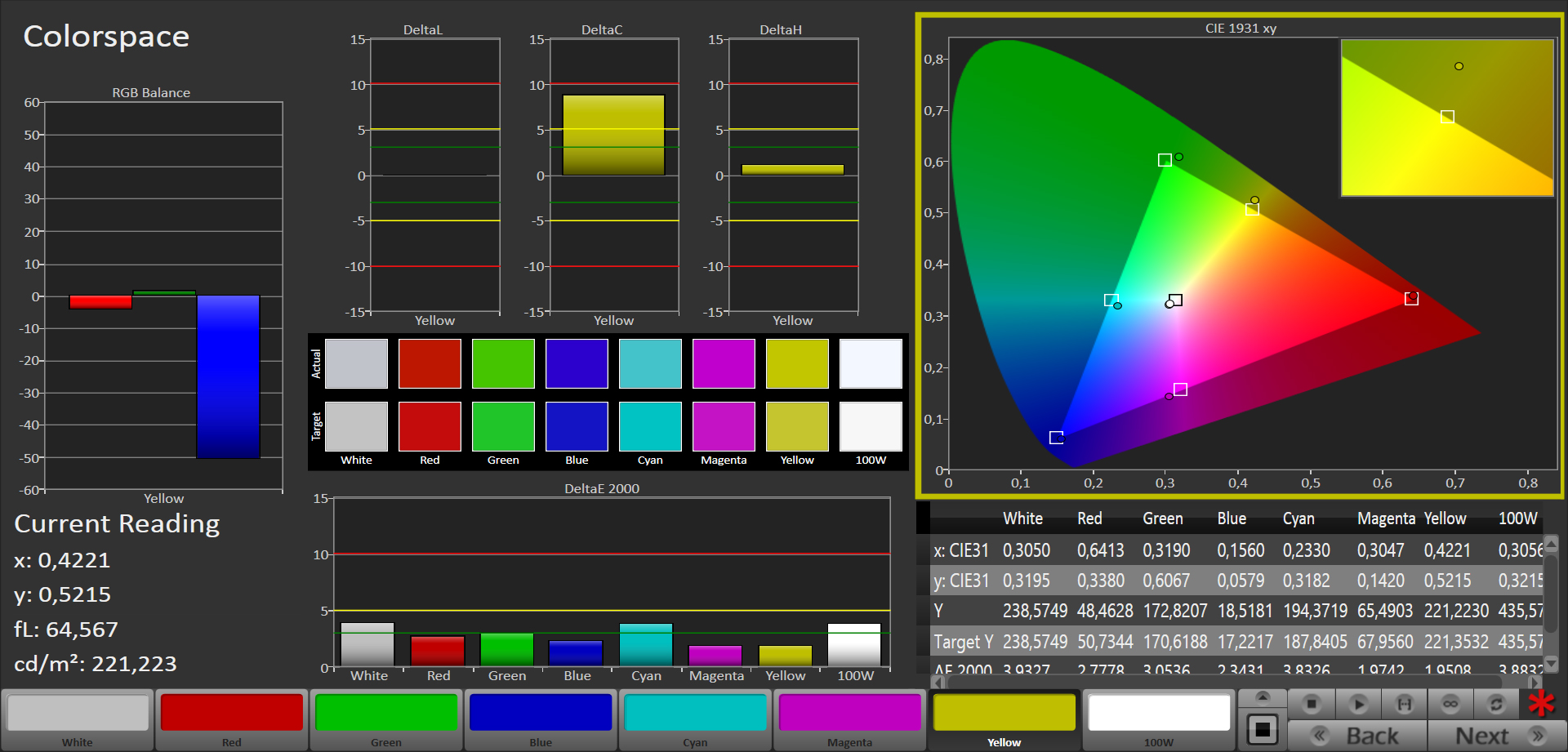Click the large black square pattern icon
The height and width of the screenshot is (752, 1568).
[x=1263, y=729]
